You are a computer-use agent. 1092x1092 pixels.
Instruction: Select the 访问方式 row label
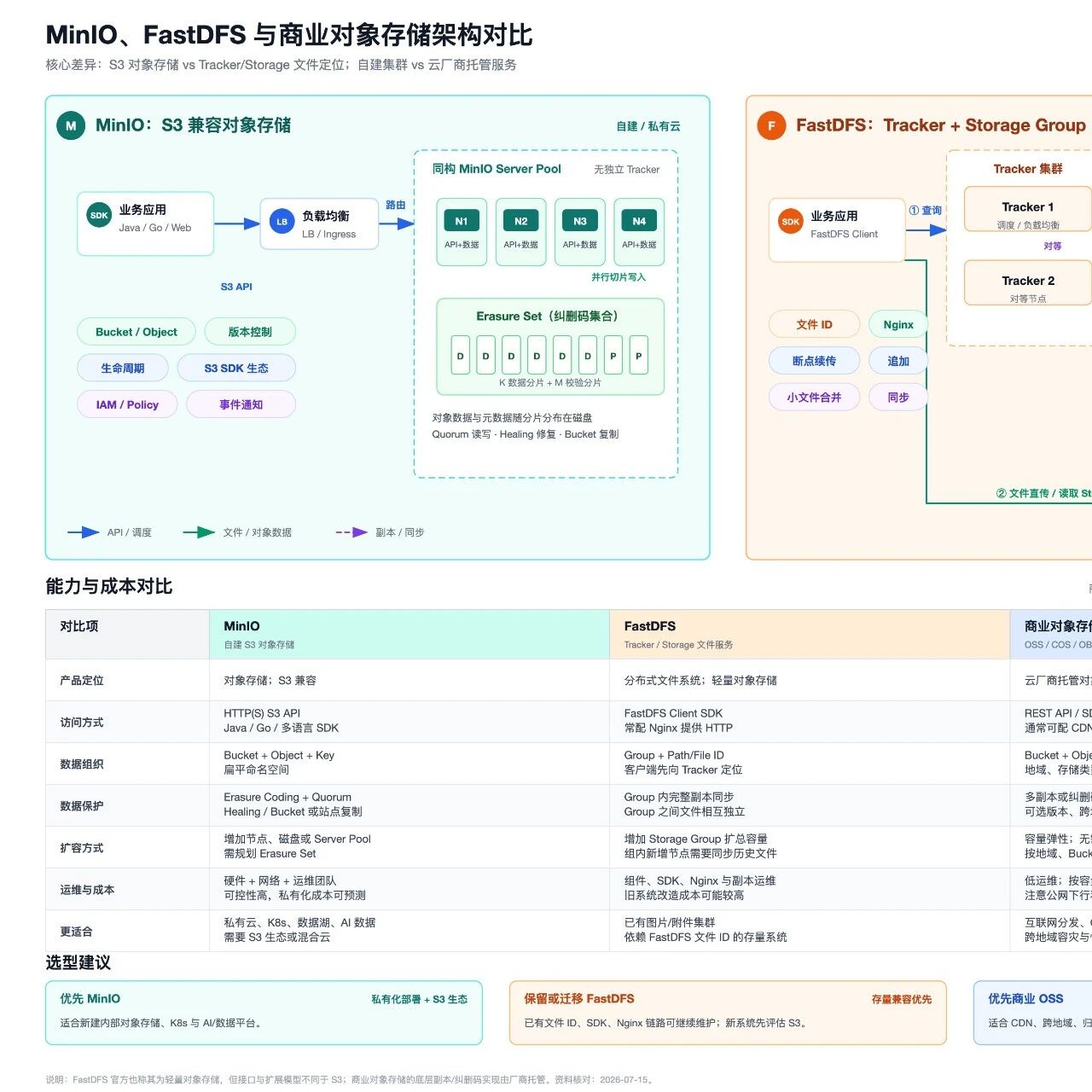click(x=82, y=722)
